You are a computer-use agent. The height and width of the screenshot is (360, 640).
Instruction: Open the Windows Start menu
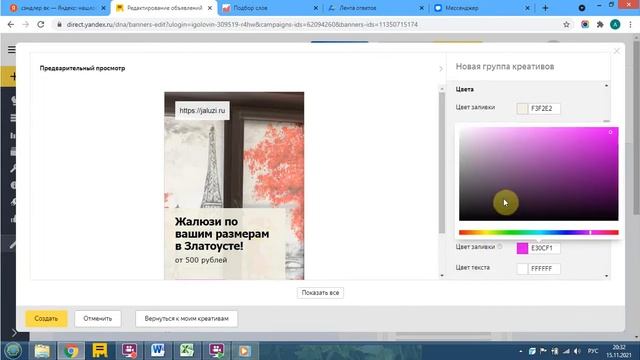click(13, 351)
